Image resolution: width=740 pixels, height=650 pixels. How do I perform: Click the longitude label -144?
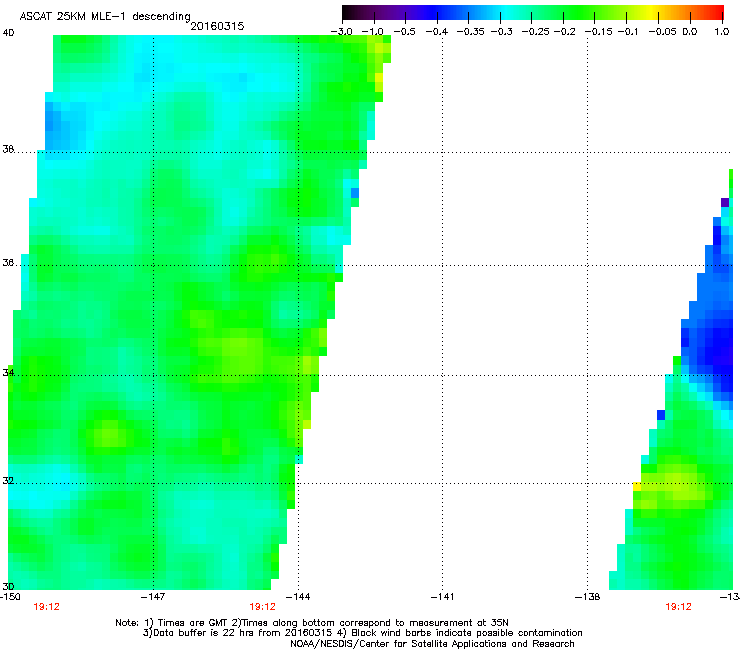[x=298, y=597]
